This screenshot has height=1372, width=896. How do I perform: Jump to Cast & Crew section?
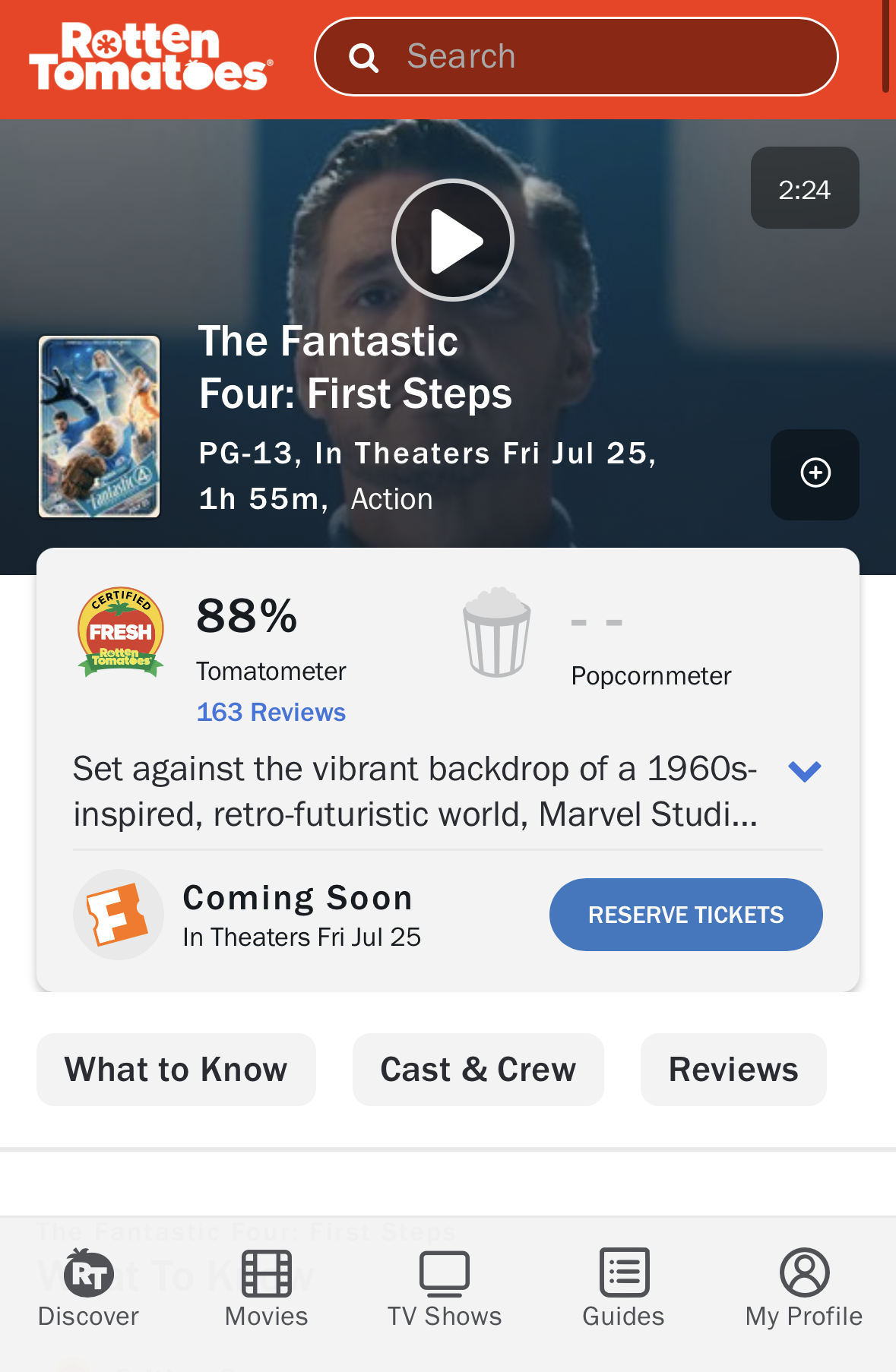tap(478, 1070)
